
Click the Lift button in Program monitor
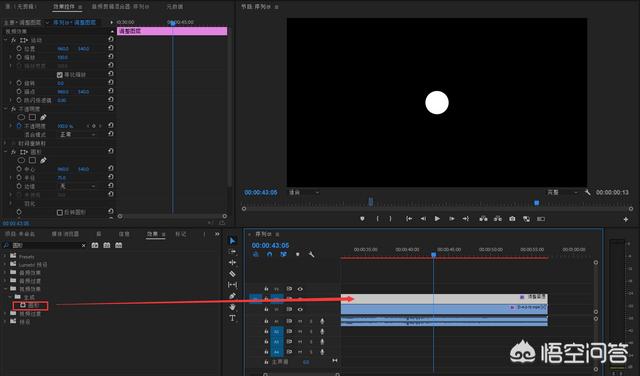pyautogui.click(x=483, y=219)
